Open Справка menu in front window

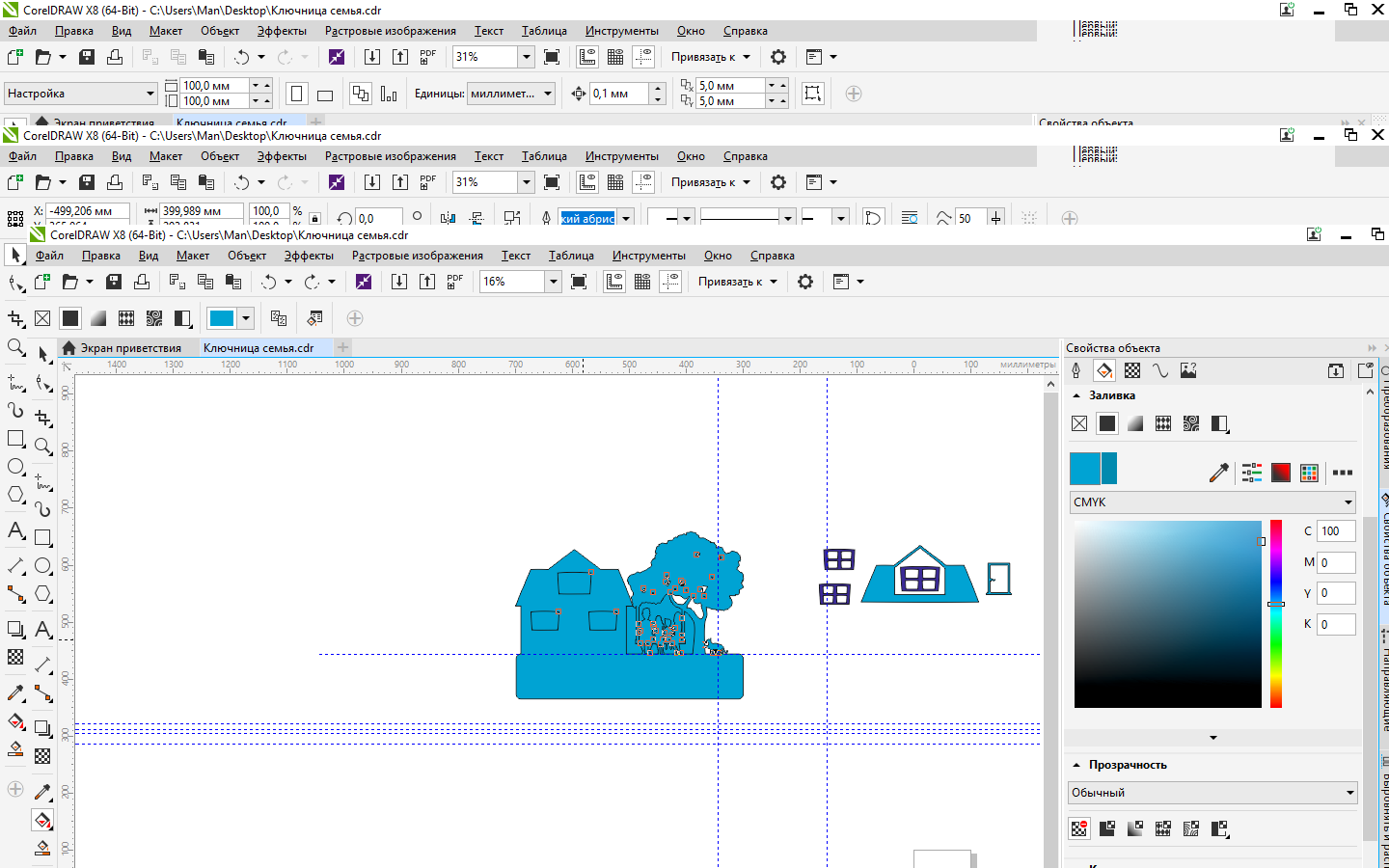pyautogui.click(x=772, y=256)
